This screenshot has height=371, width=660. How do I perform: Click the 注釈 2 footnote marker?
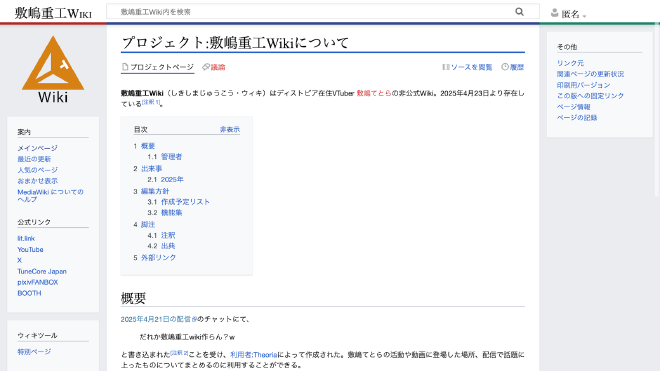click(x=179, y=353)
